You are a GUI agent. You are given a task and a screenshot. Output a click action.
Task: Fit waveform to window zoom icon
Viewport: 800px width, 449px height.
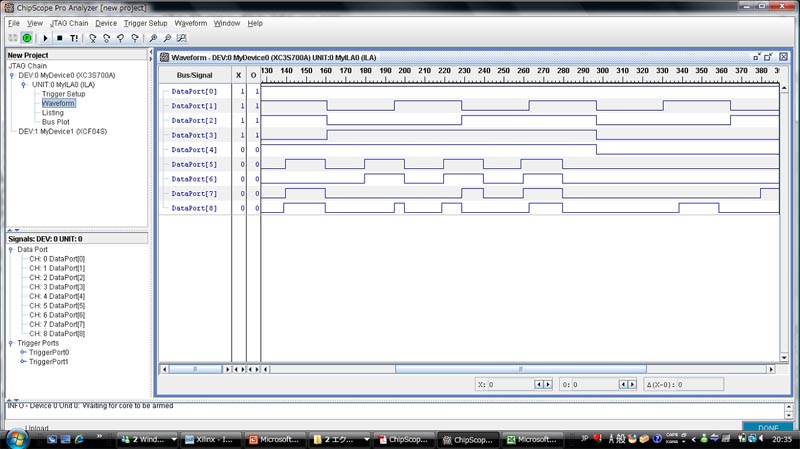pyautogui.click(x=181, y=38)
